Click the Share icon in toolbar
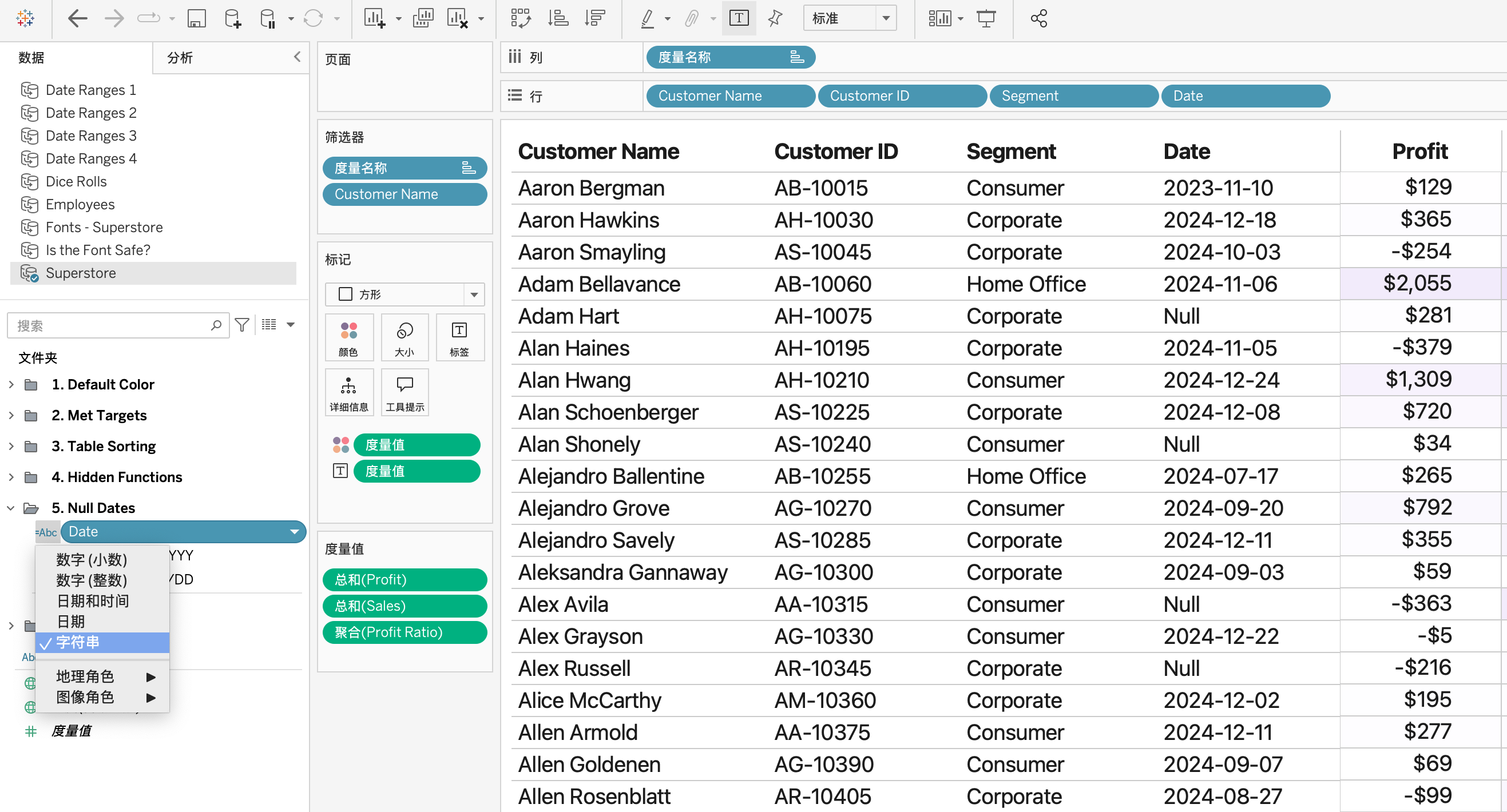Image resolution: width=1507 pixels, height=812 pixels. [1038, 19]
